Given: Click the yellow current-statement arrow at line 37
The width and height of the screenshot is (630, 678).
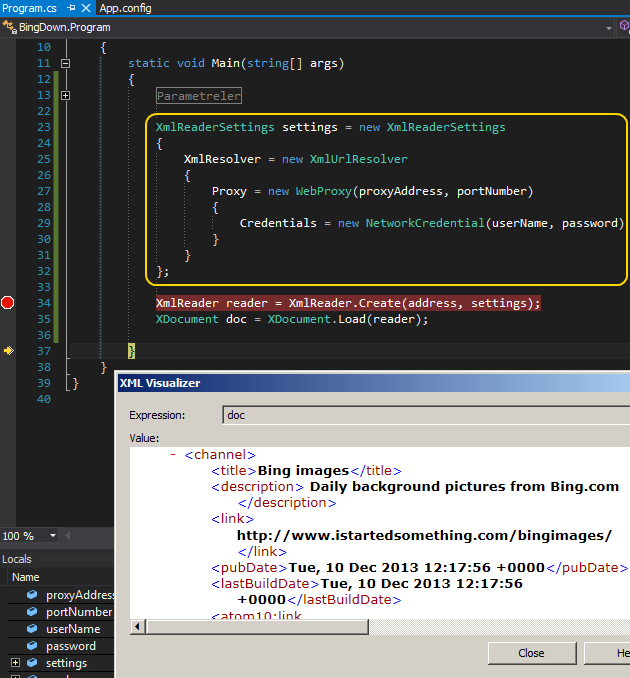Looking at the screenshot, I should [x=8, y=351].
